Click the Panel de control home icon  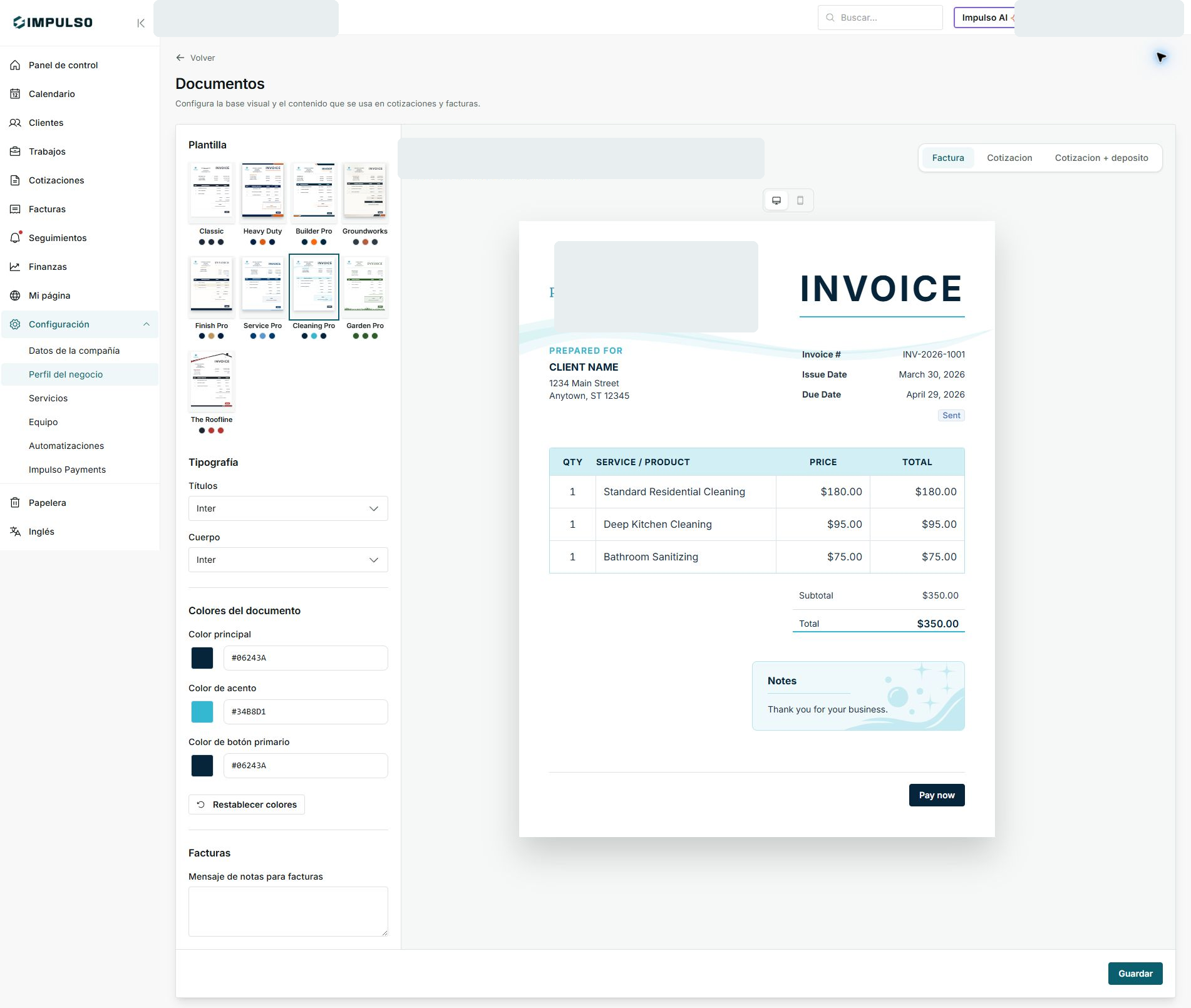[x=15, y=65]
